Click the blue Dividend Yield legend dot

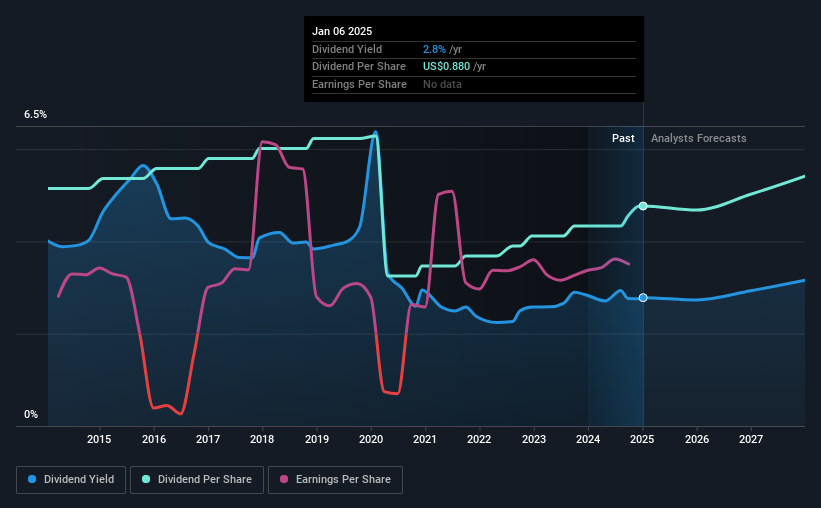[32, 479]
